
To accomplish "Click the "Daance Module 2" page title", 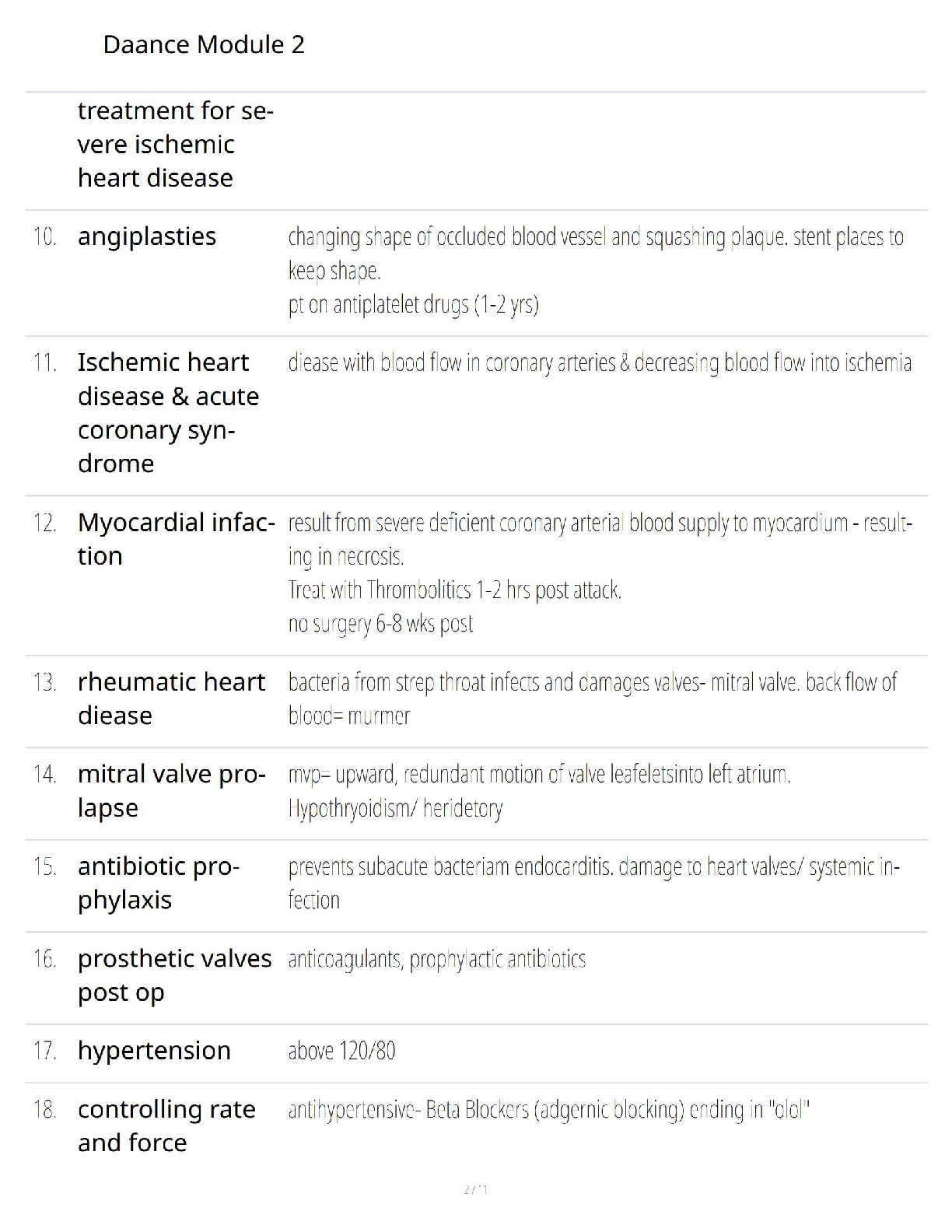I will click(203, 44).
